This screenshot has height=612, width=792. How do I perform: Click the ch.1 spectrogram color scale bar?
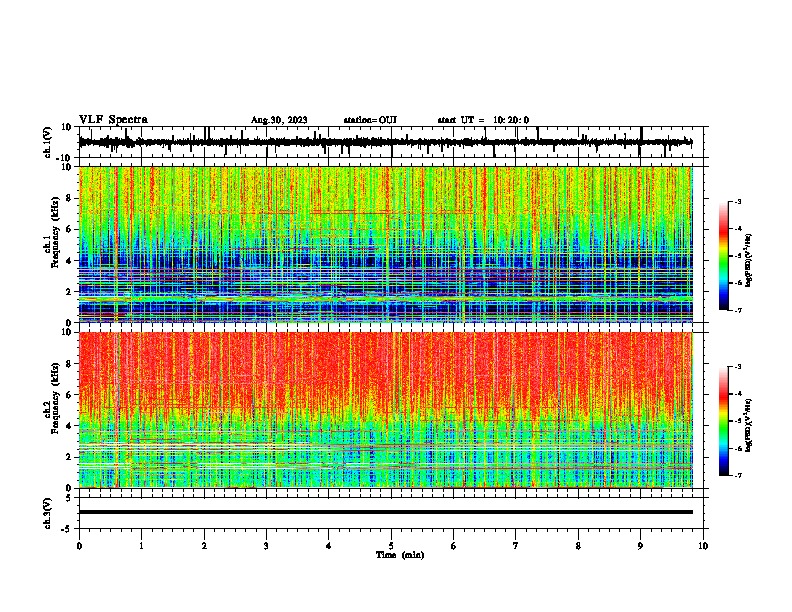(723, 256)
